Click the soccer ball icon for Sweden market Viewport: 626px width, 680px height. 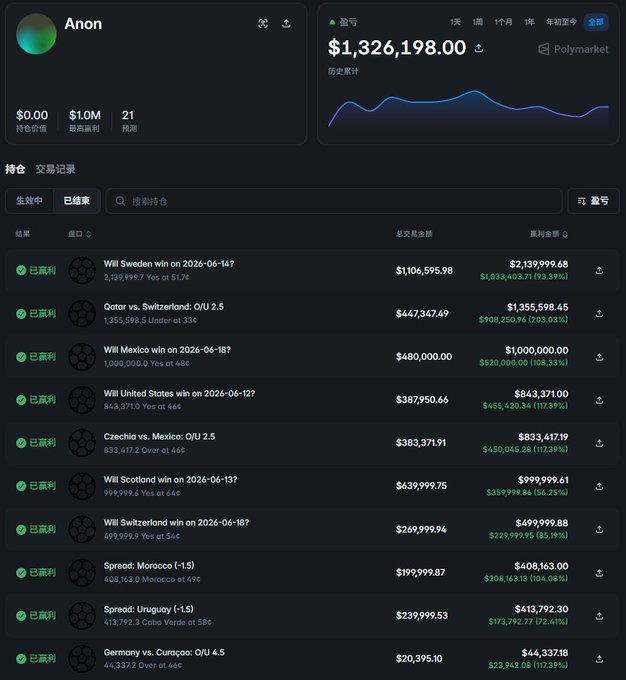[x=82, y=271]
